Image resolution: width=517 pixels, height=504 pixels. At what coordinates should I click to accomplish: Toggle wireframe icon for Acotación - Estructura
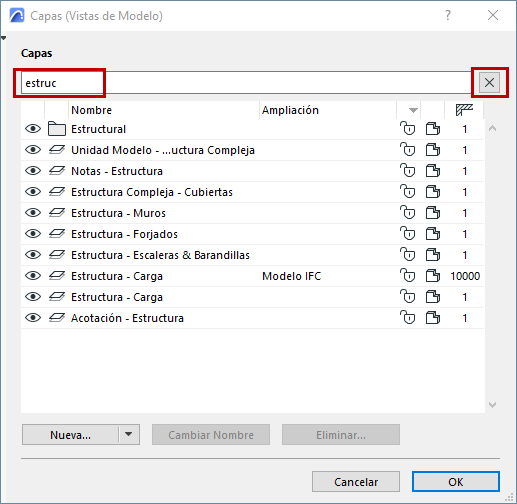(x=433, y=318)
